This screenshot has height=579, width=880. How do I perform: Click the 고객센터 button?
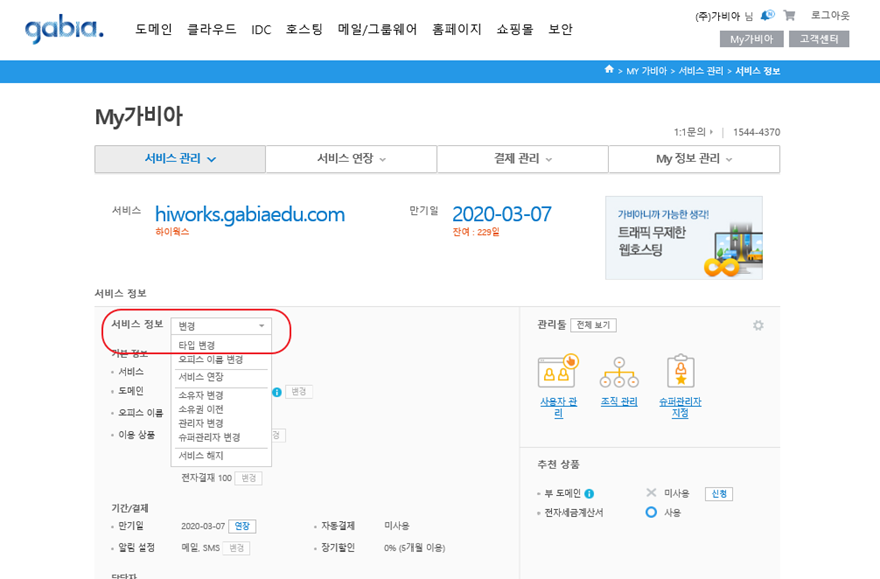[819, 39]
